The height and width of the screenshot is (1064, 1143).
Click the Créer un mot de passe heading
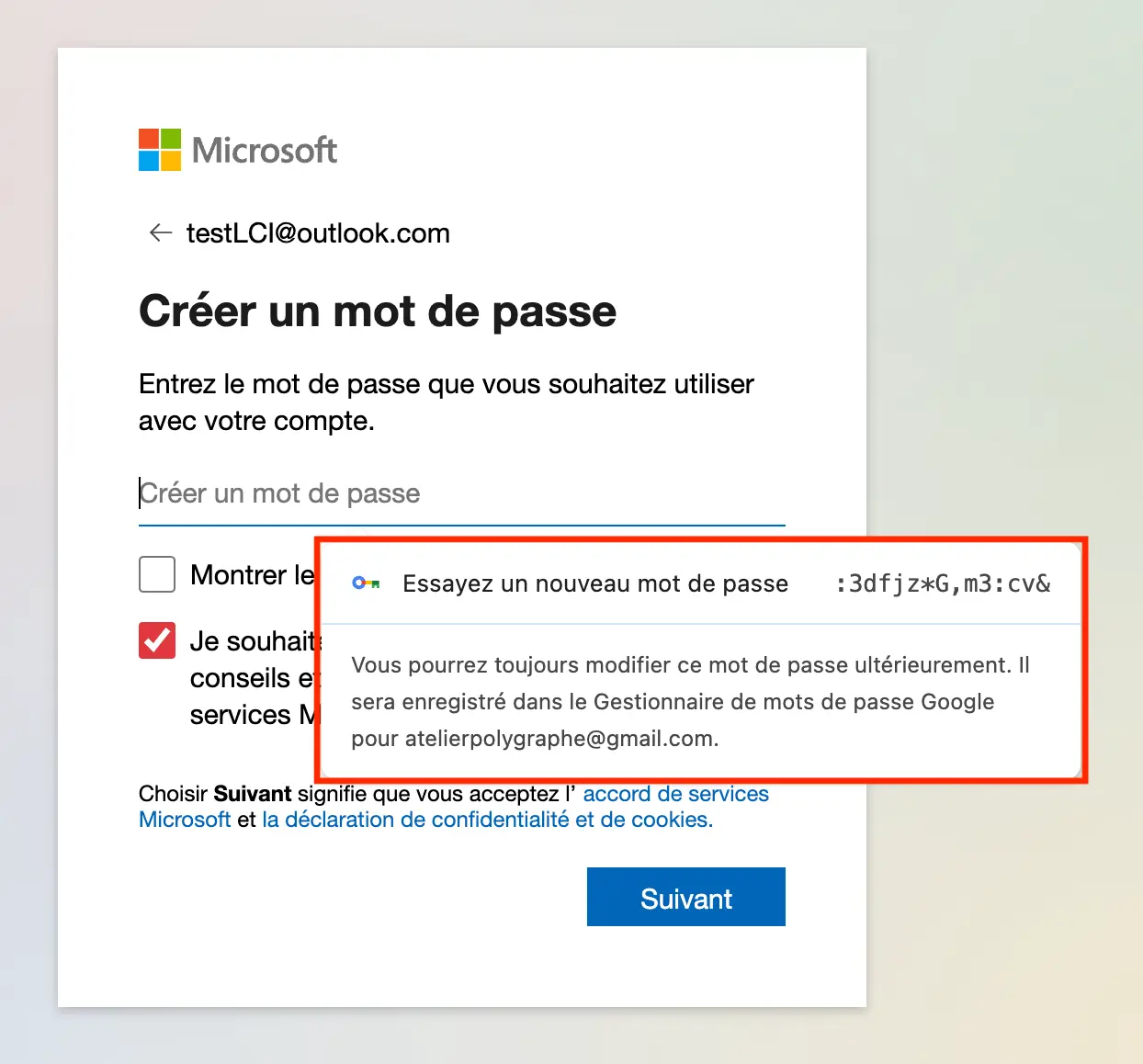point(378,311)
